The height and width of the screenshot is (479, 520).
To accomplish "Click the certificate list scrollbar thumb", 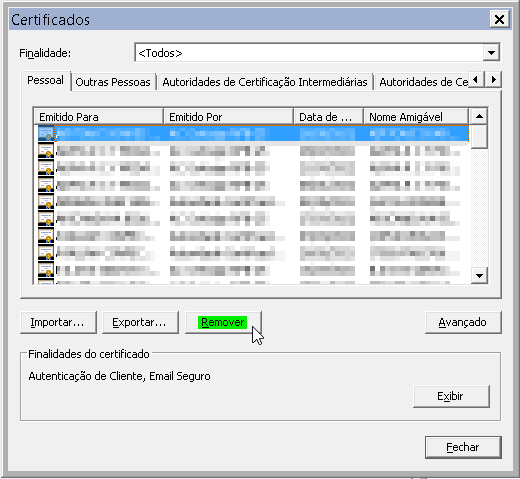I will pyautogui.click(x=479, y=136).
